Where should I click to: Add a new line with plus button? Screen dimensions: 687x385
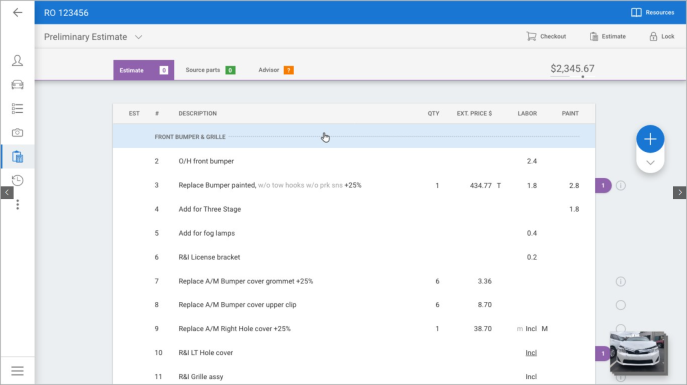pos(650,139)
